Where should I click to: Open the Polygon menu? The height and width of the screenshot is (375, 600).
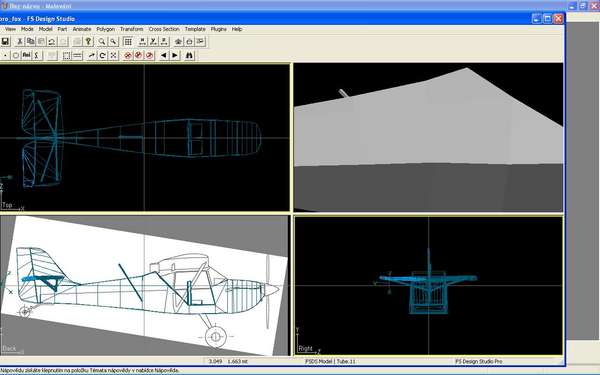point(106,29)
